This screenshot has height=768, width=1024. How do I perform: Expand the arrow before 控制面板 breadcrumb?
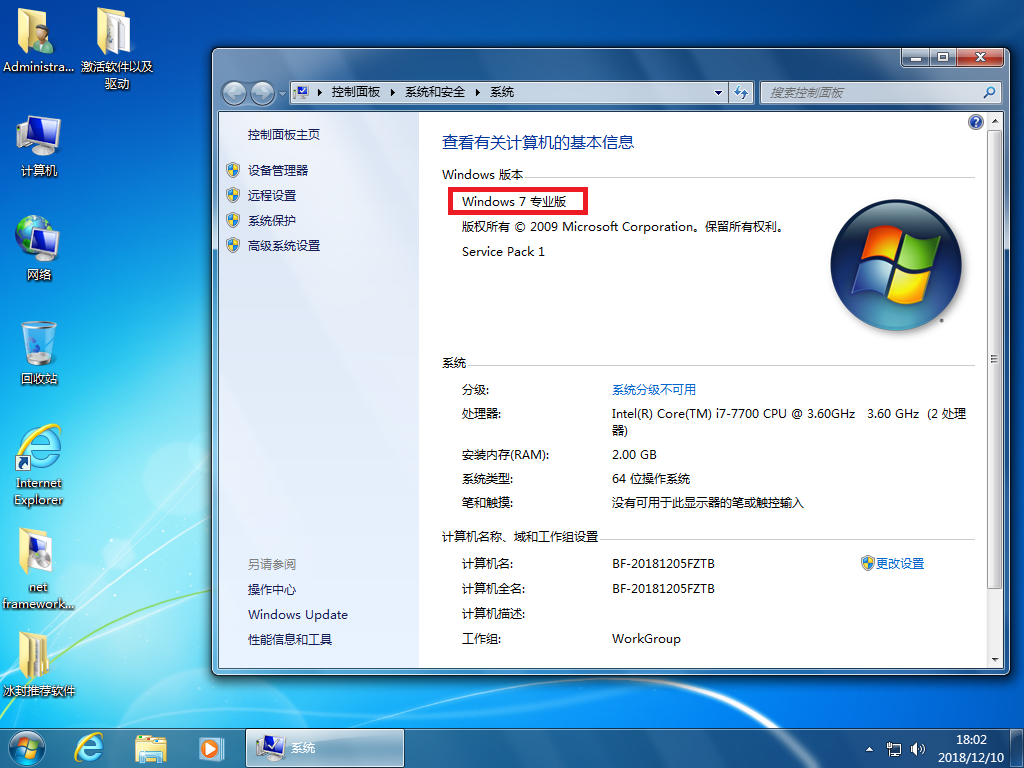(320, 92)
